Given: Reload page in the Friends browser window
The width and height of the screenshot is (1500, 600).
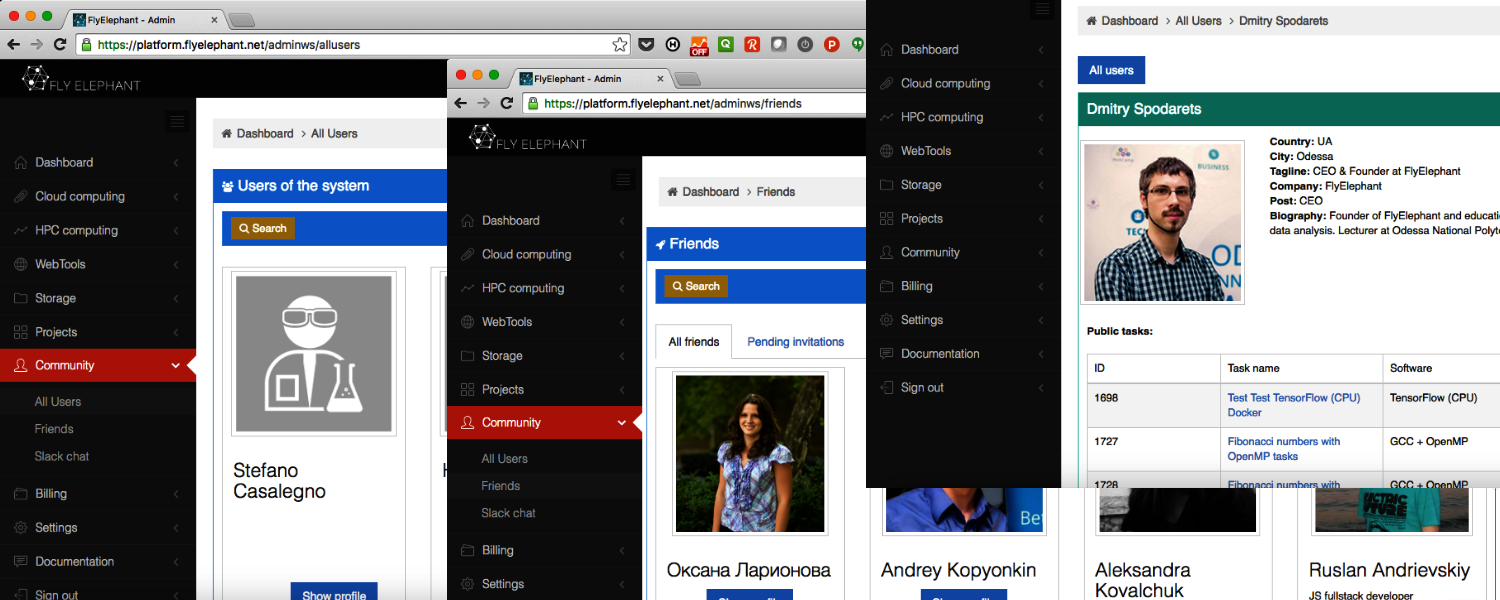Looking at the screenshot, I should (507, 103).
